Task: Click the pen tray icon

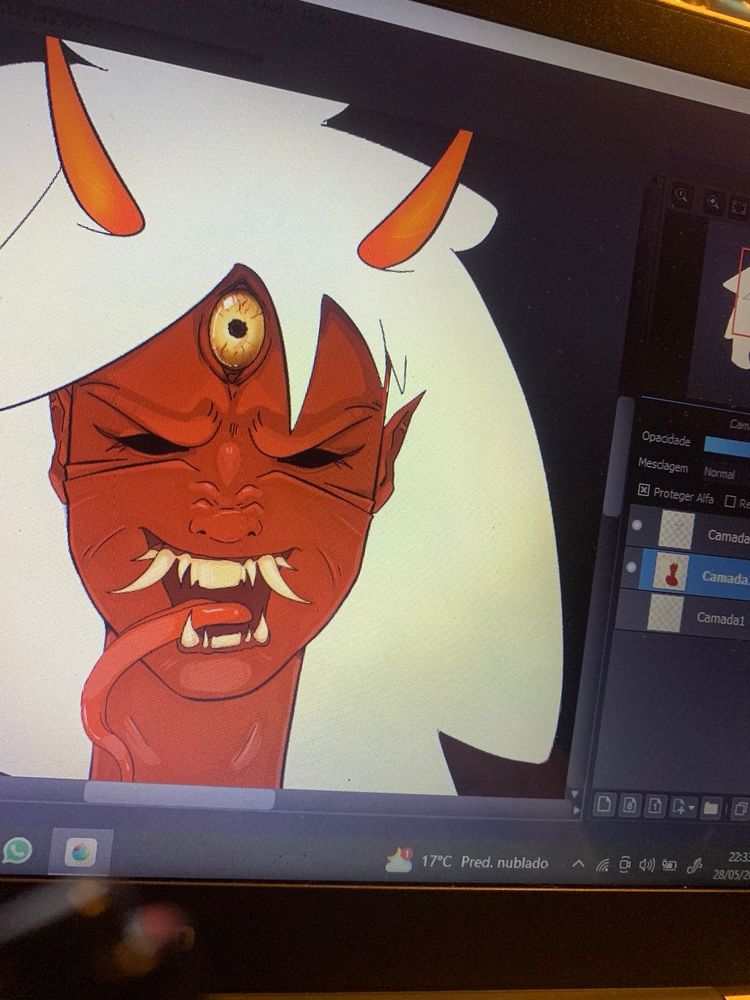Action: (x=694, y=865)
